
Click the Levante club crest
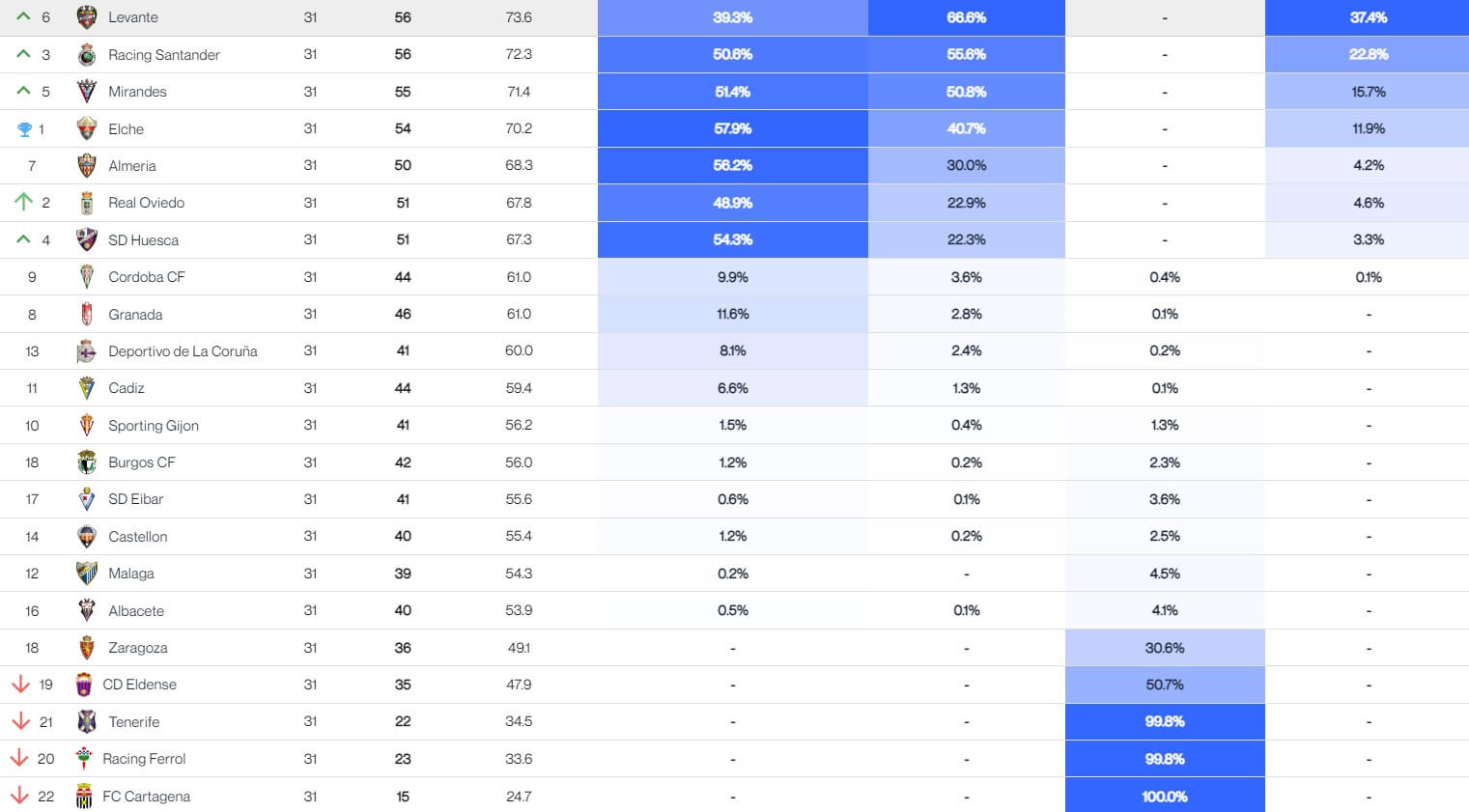point(87,17)
